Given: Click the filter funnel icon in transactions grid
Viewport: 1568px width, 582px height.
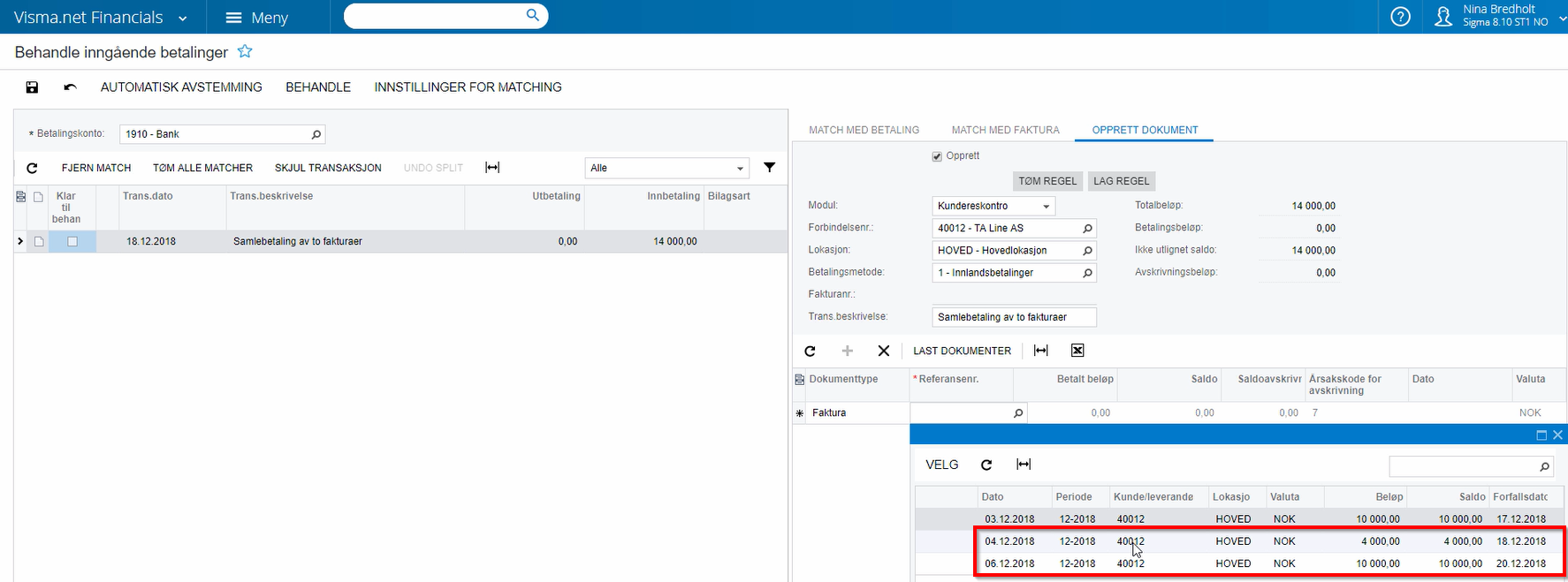Looking at the screenshot, I should (769, 168).
